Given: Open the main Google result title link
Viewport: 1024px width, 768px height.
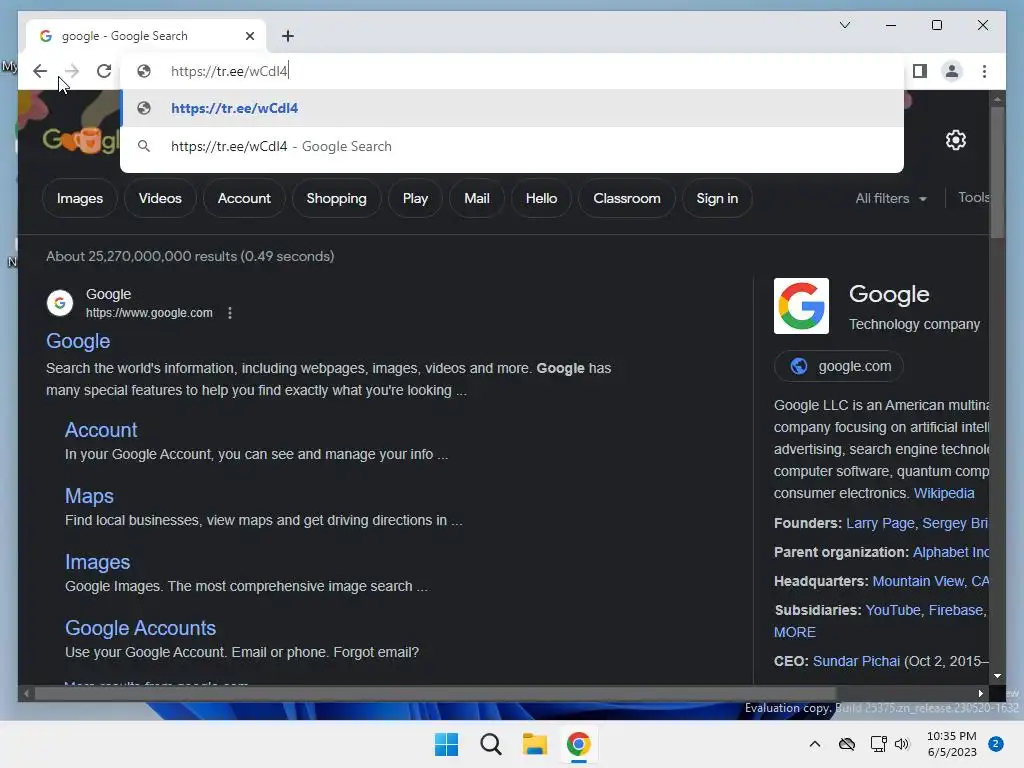Looking at the screenshot, I should coord(78,341).
